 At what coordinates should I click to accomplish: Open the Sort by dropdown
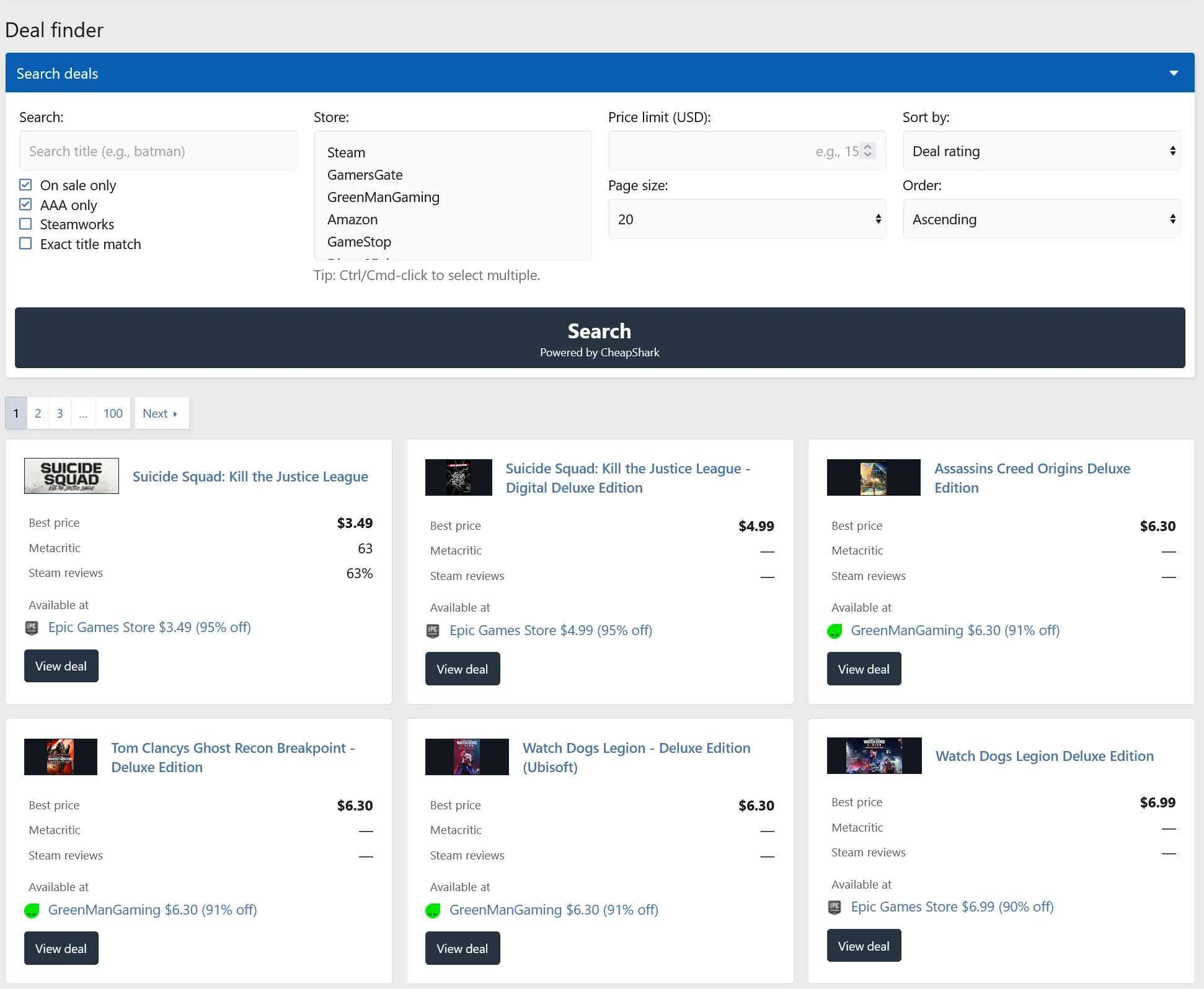pyautogui.click(x=1042, y=151)
